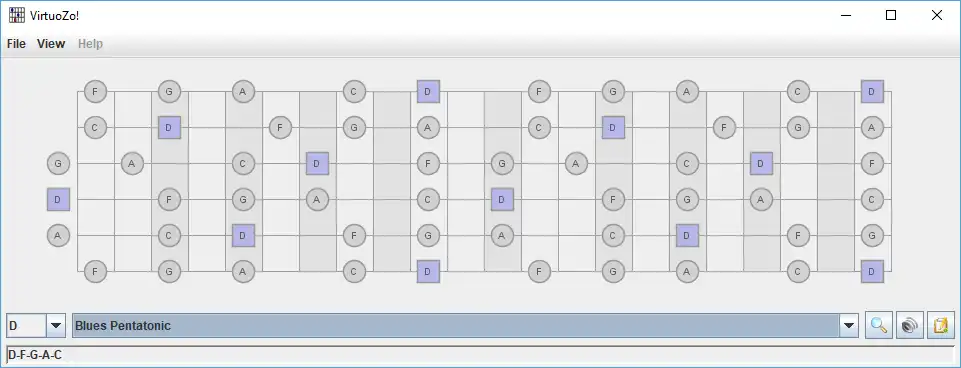Click C at twentieth fret, high E string
Viewport: 961px width, 368px height.
[x=798, y=92]
